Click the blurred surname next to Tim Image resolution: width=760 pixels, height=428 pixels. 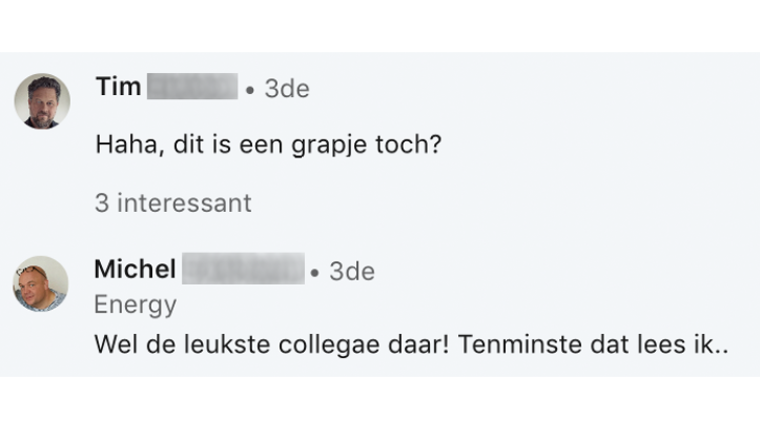tap(192, 88)
